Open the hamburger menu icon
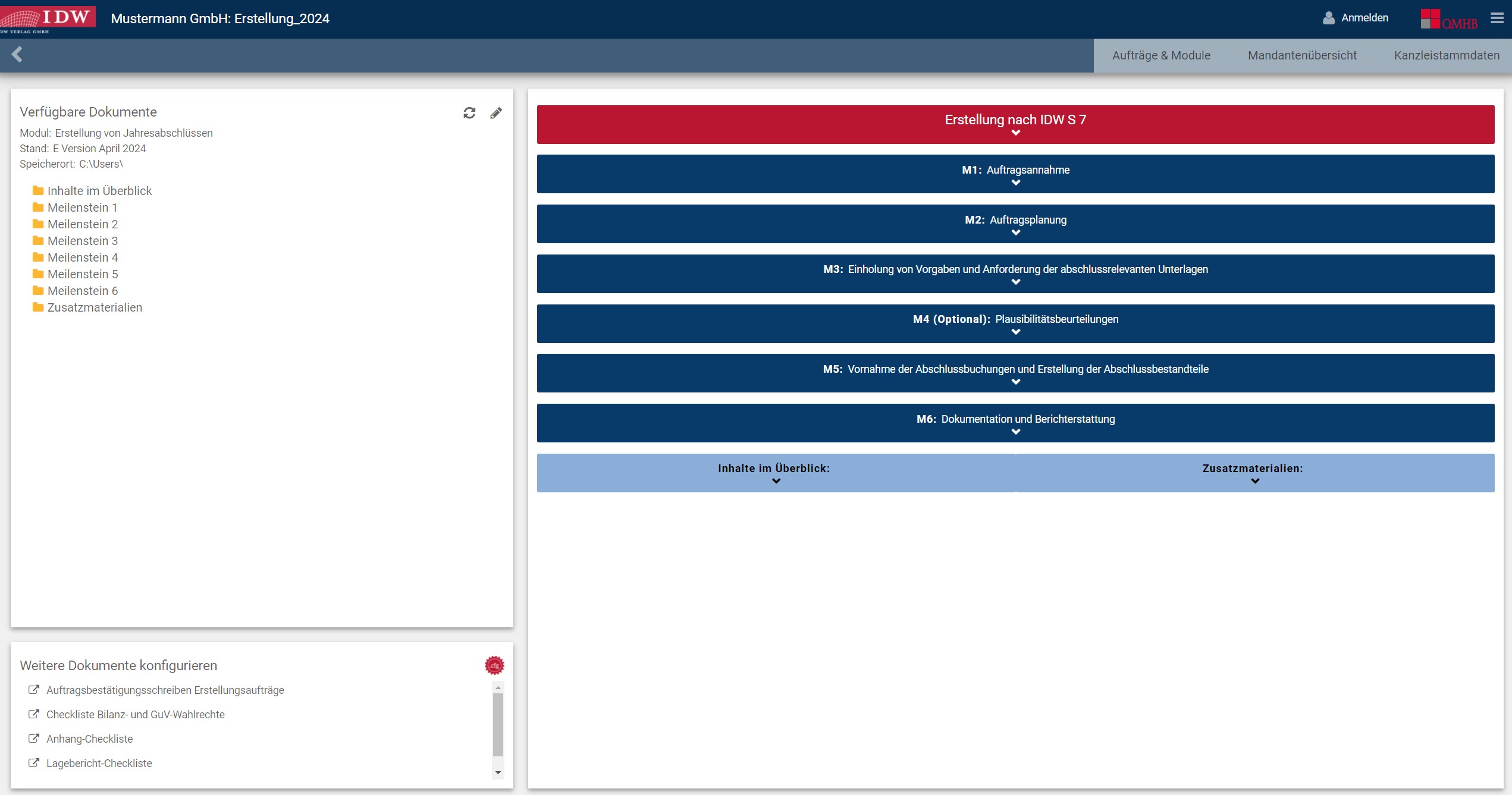The height and width of the screenshot is (795, 1512). (x=1497, y=18)
